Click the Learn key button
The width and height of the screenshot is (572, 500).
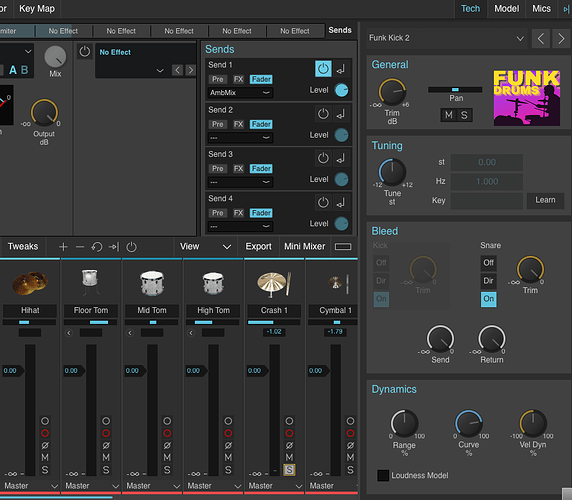(545, 200)
